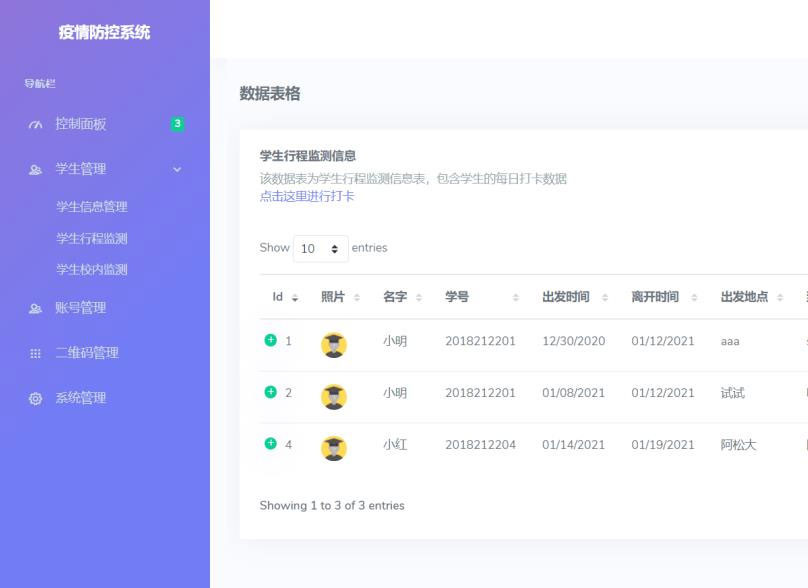Open 学生管理 menu in the sidebar

coord(81,169)
